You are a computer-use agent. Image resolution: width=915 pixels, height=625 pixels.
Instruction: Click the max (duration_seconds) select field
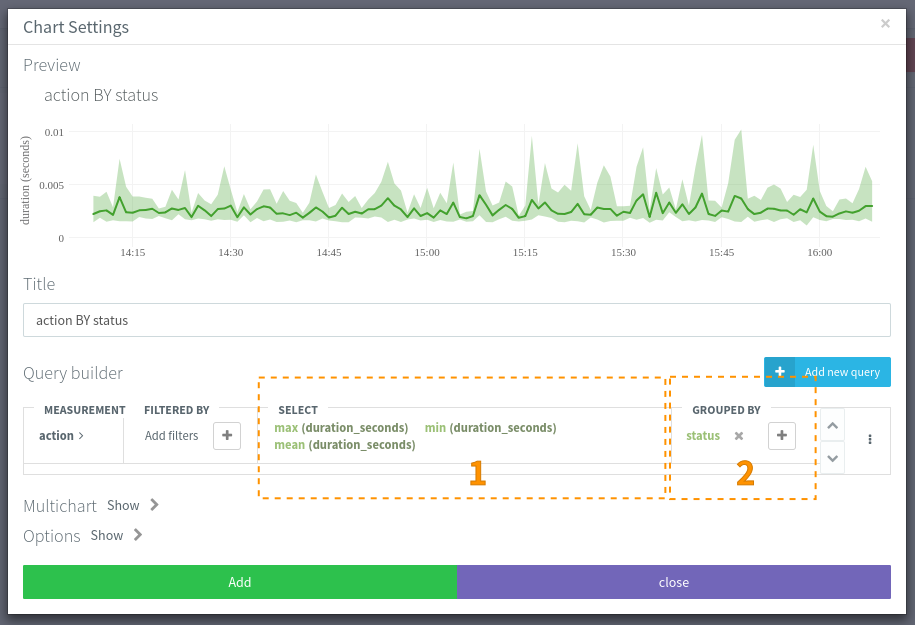tap(341, 428)
